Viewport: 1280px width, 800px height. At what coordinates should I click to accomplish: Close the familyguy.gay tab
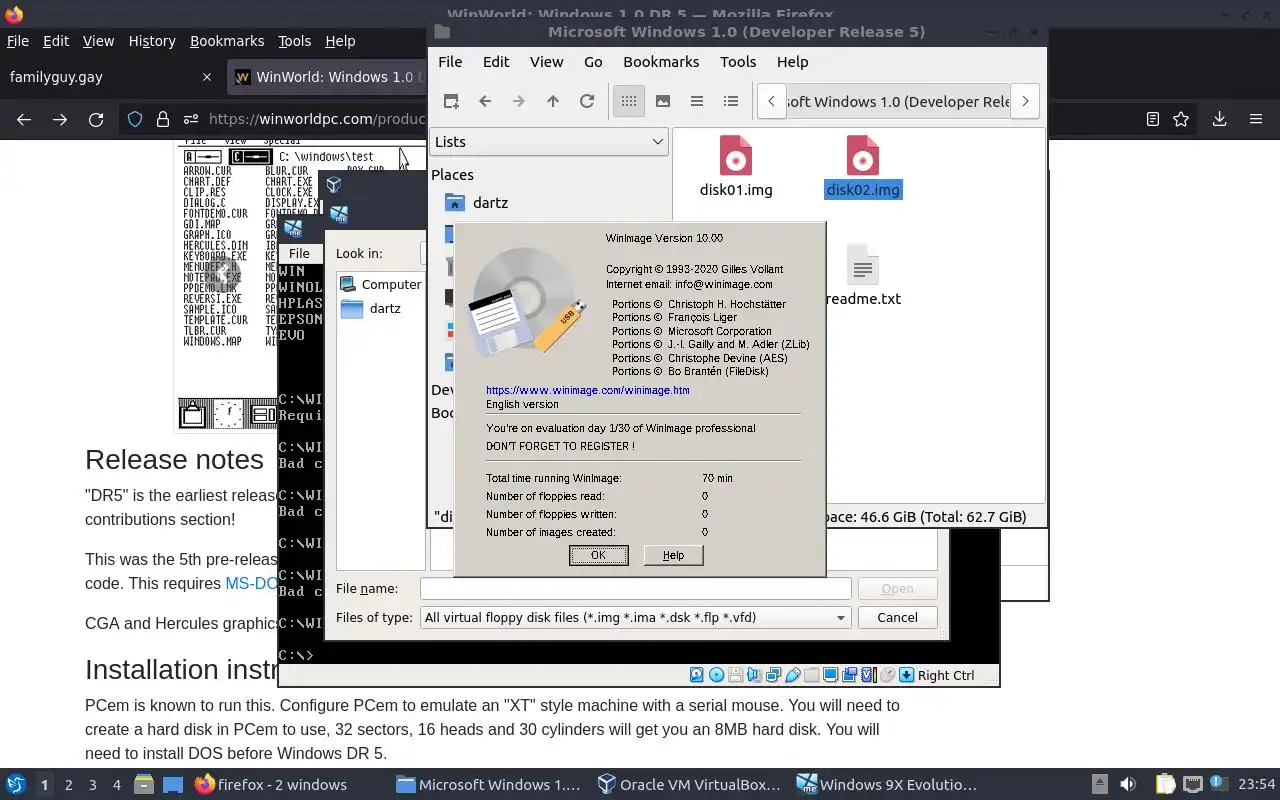coord(207,77)
